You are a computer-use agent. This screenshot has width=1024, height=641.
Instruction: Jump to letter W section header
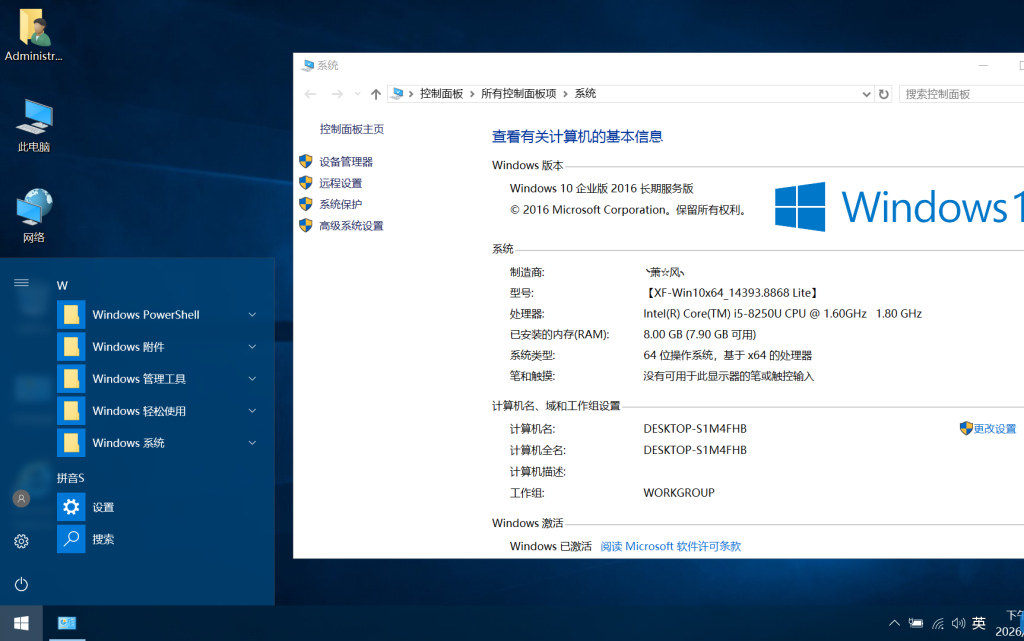(62, 285)
